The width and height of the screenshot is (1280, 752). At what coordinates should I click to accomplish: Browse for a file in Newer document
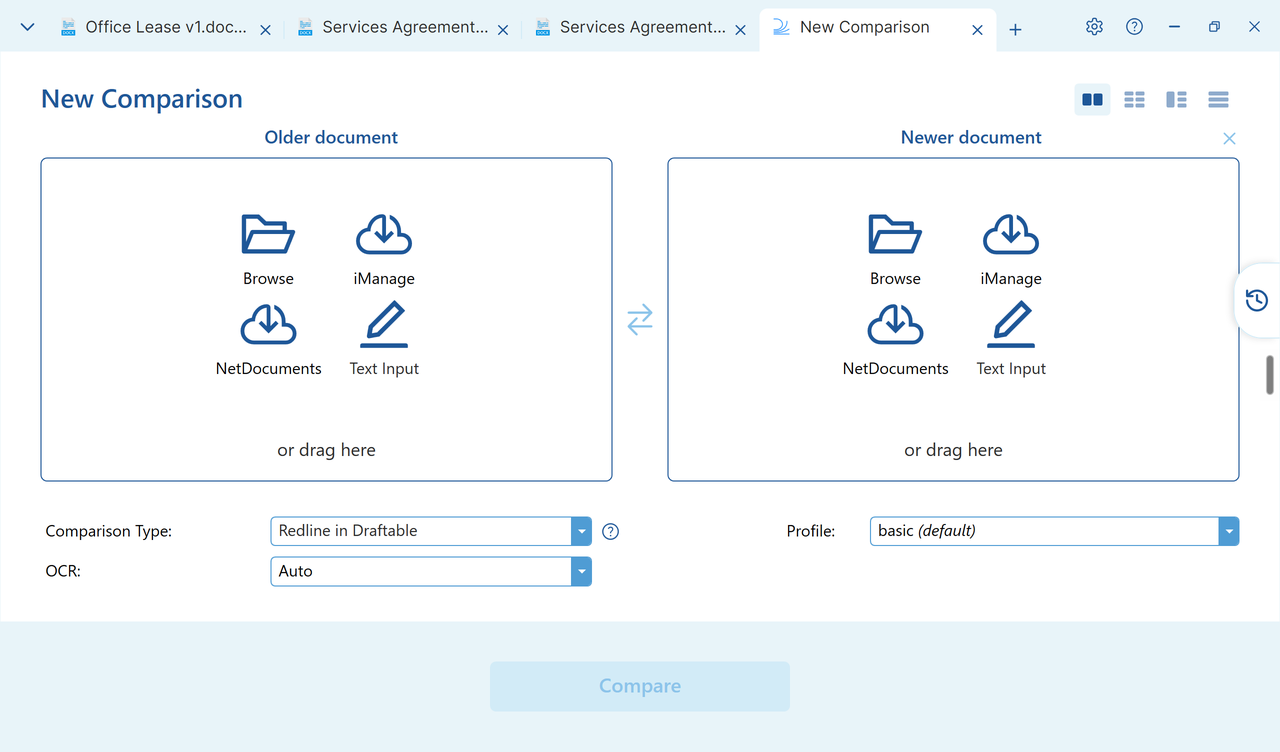[x=895, y=249]
